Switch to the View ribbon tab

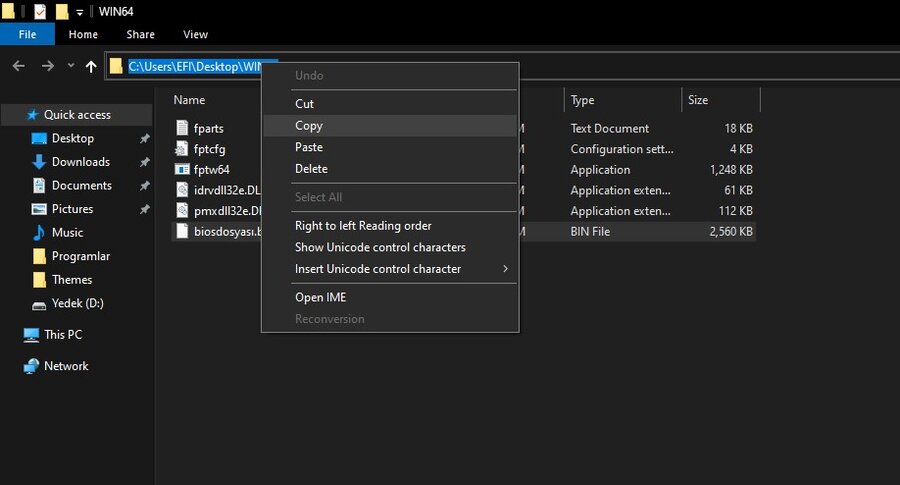click(195, 34)
